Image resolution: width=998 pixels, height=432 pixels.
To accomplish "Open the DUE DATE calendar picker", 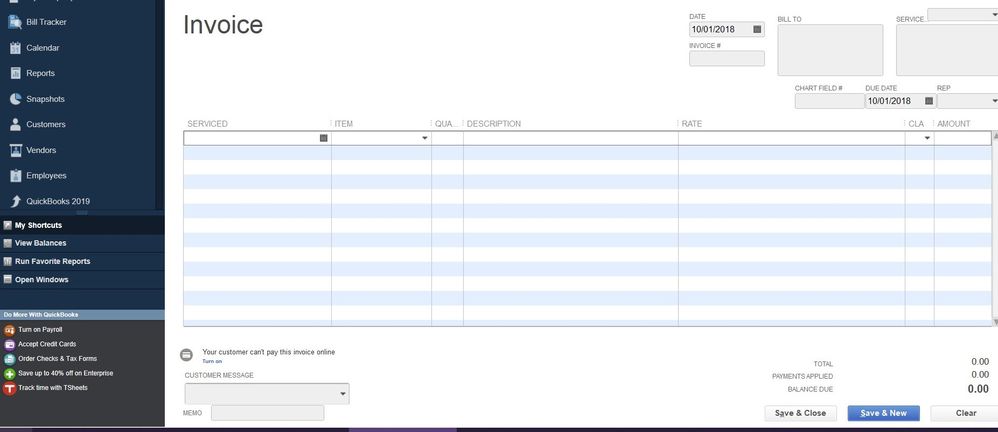I will (x=929, y=101).
